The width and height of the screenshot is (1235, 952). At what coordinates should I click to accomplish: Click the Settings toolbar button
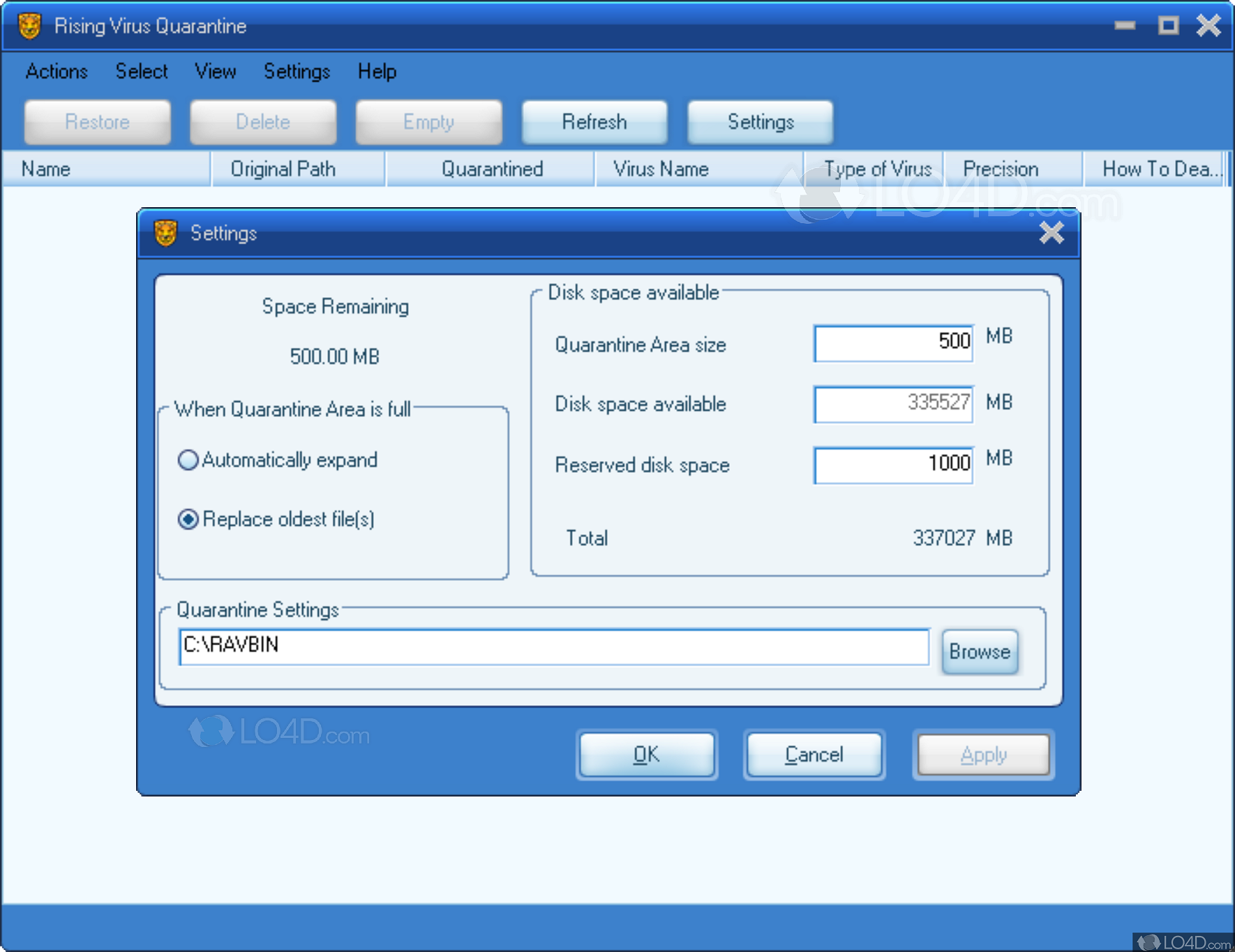tap(761, 122)
